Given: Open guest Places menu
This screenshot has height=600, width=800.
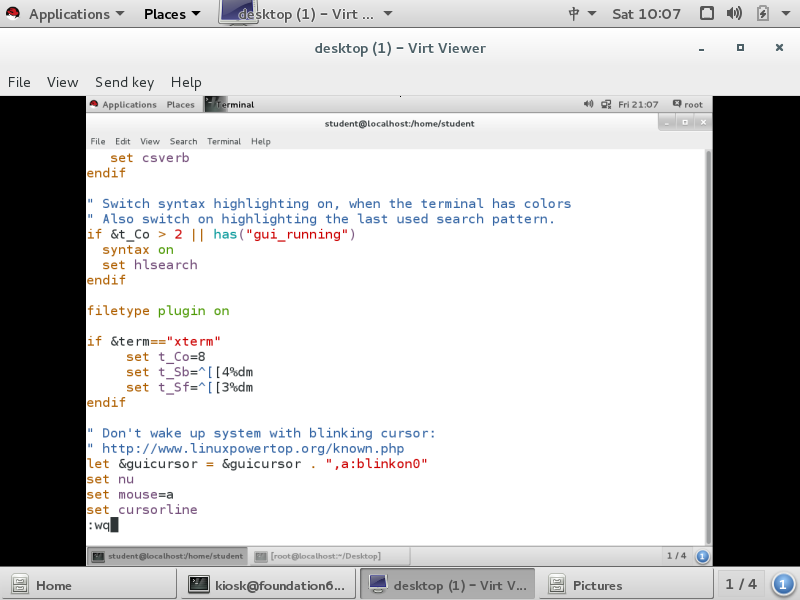Looking at the screenshot, I should click(181, 105).
